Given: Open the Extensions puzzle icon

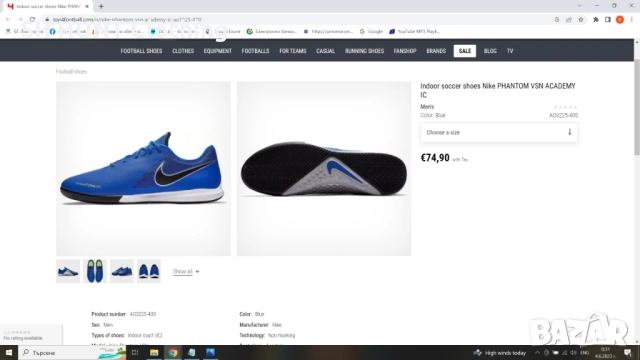Looking at the screenshot, I should (x=596, y=19).
